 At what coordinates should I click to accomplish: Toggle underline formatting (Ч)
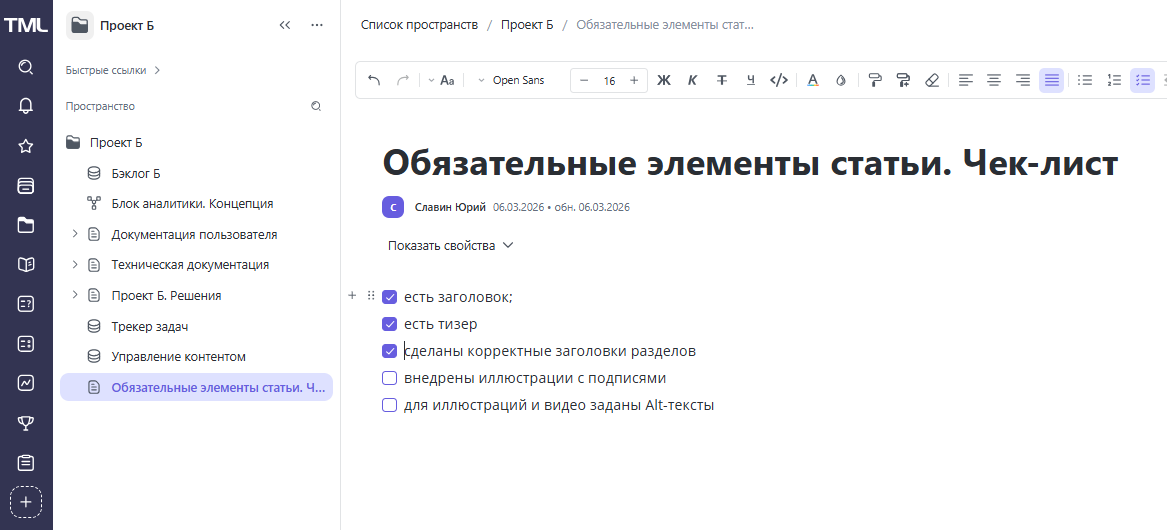(750, 80)
